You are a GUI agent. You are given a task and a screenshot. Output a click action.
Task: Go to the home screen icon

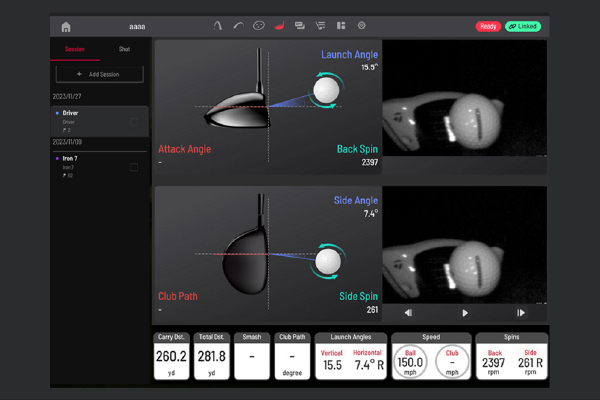[66, 26]
